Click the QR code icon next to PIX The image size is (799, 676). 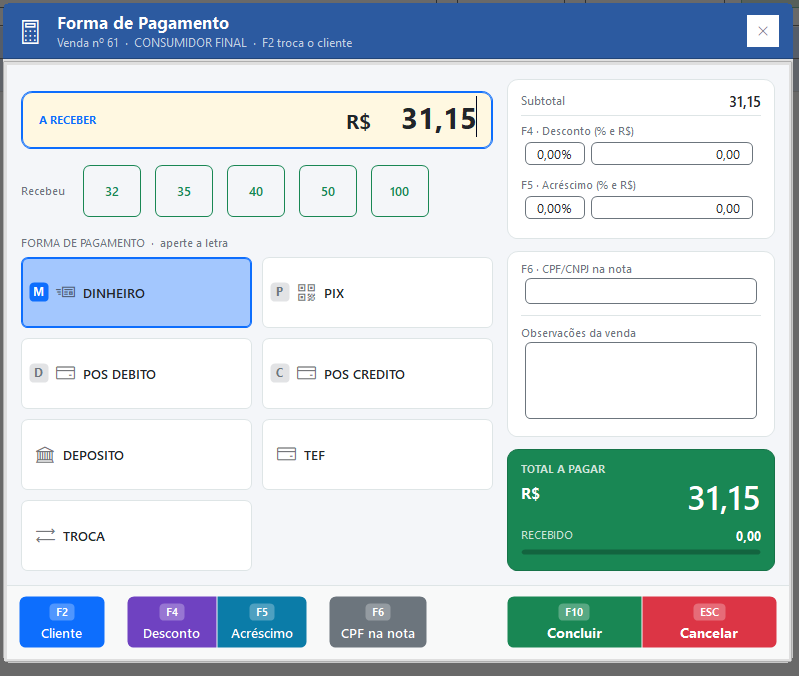[x=306, y=292]
